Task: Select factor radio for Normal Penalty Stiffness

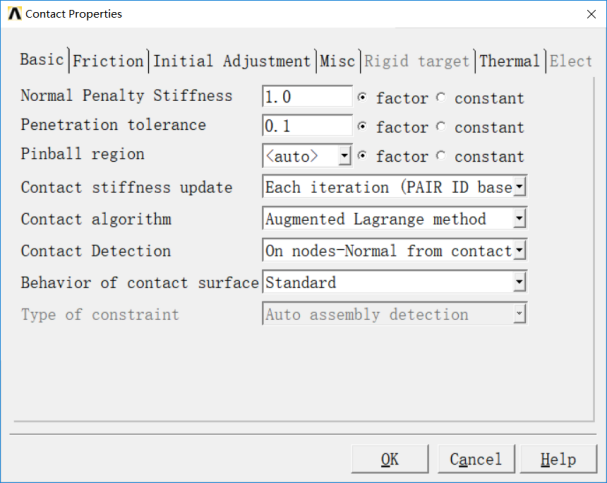Action: (363, 98)
